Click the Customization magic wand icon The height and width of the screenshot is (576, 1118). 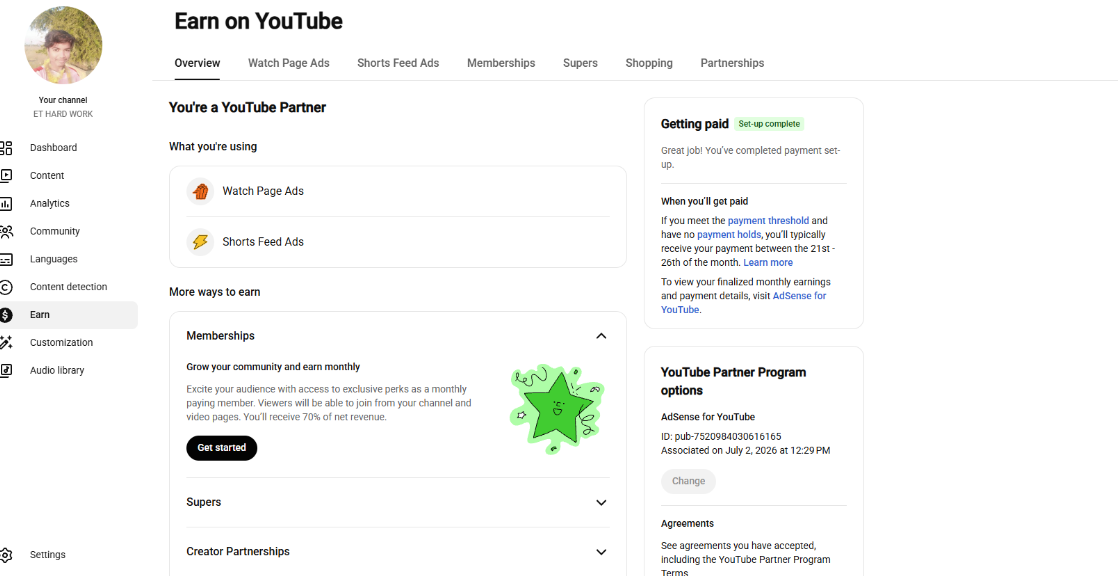coord(6,342)
